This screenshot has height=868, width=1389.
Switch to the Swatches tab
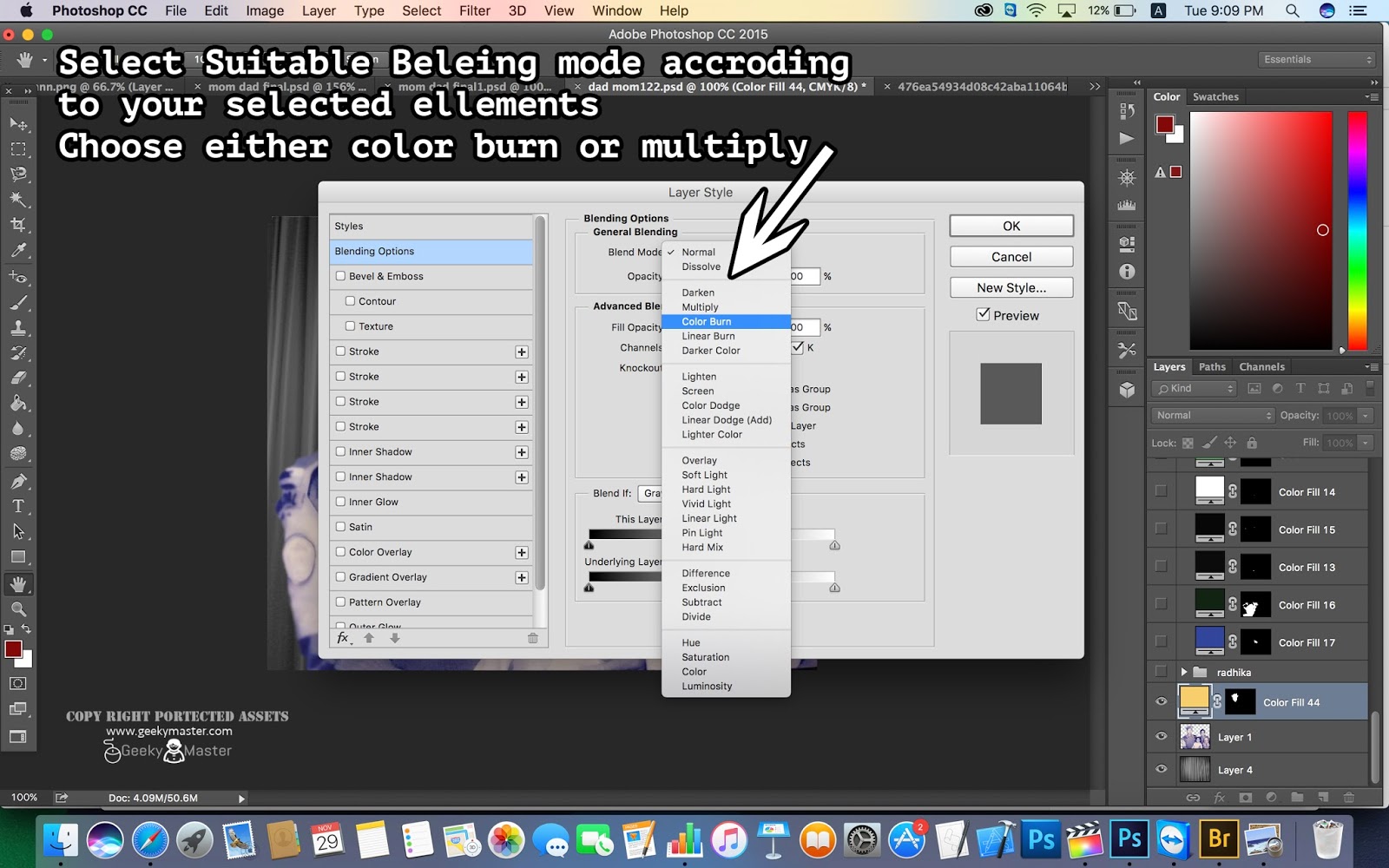1215,97
